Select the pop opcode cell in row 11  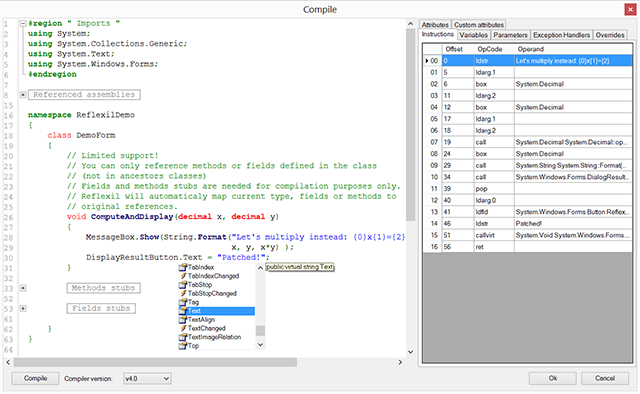(494, 189)
